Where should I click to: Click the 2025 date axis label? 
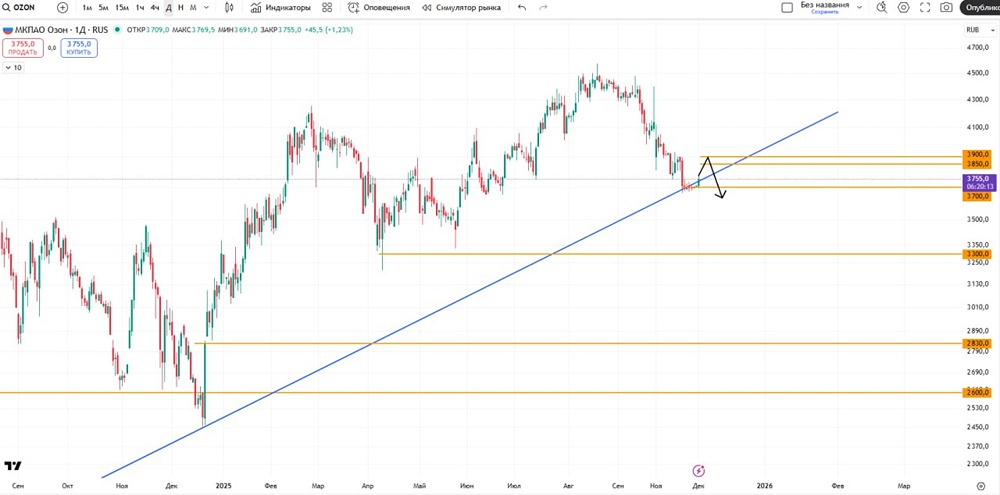(x=224, y=485)
